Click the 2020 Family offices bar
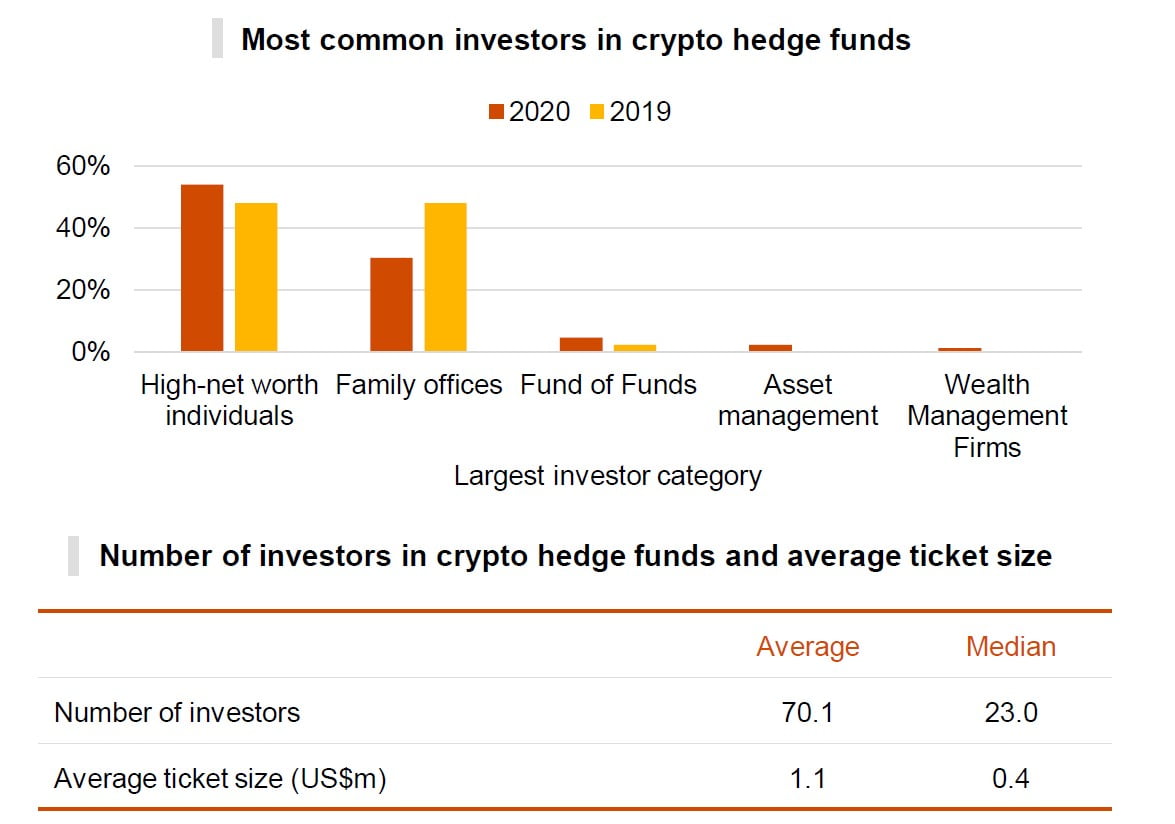 pyautogui.click(x=391, y=305)
